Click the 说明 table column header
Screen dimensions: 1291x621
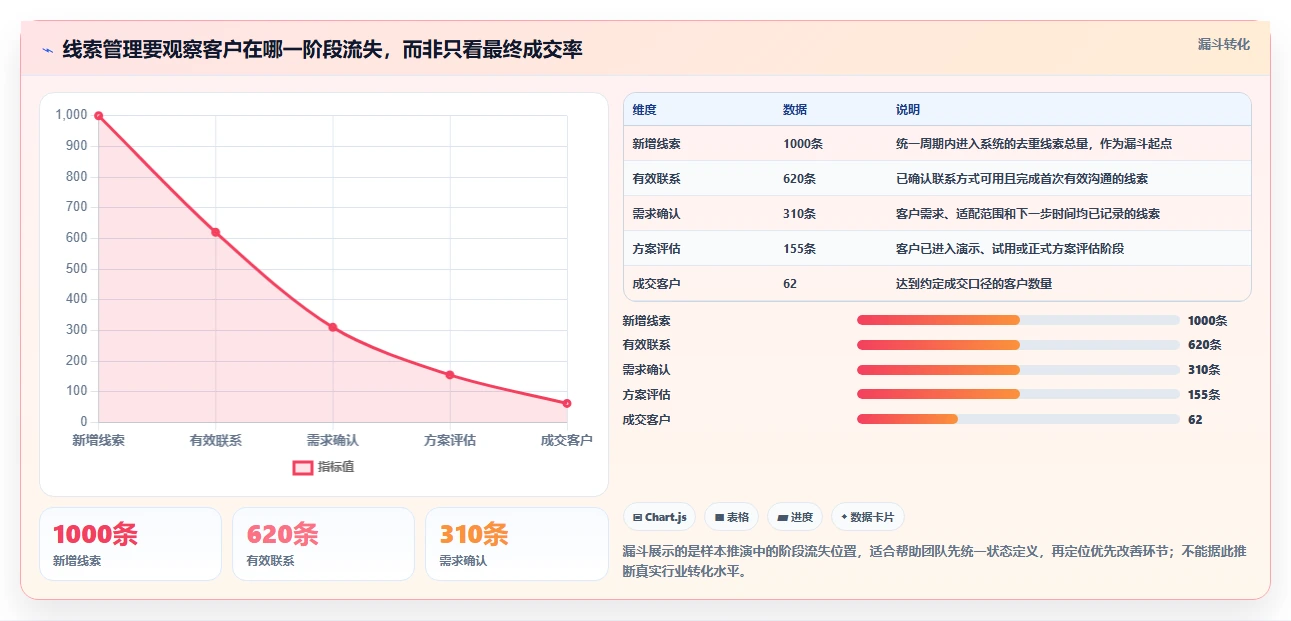pyautogui.click(x=908, y=110)
